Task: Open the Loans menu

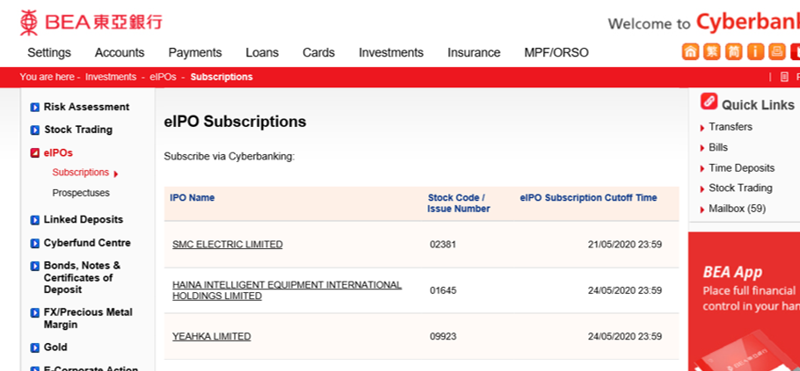Action: [x=262, y=53]
